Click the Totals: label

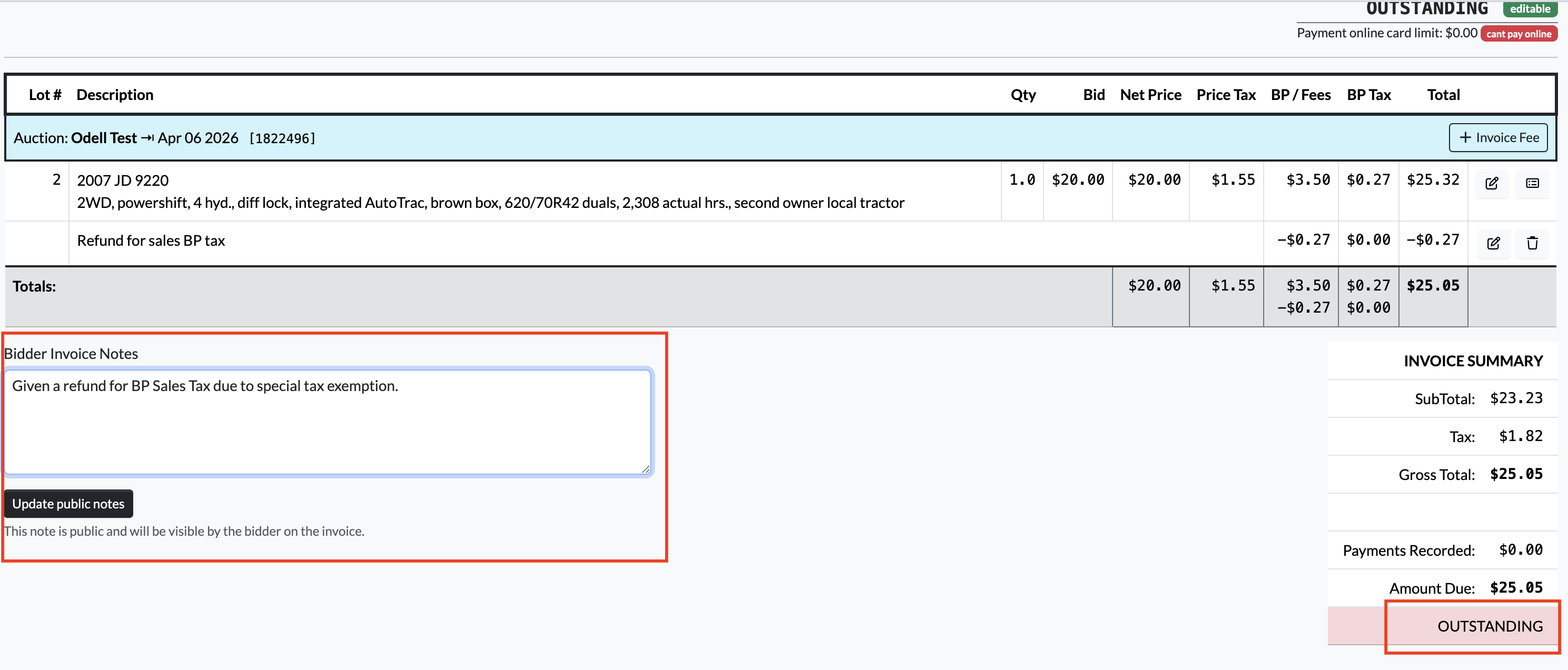34,286
